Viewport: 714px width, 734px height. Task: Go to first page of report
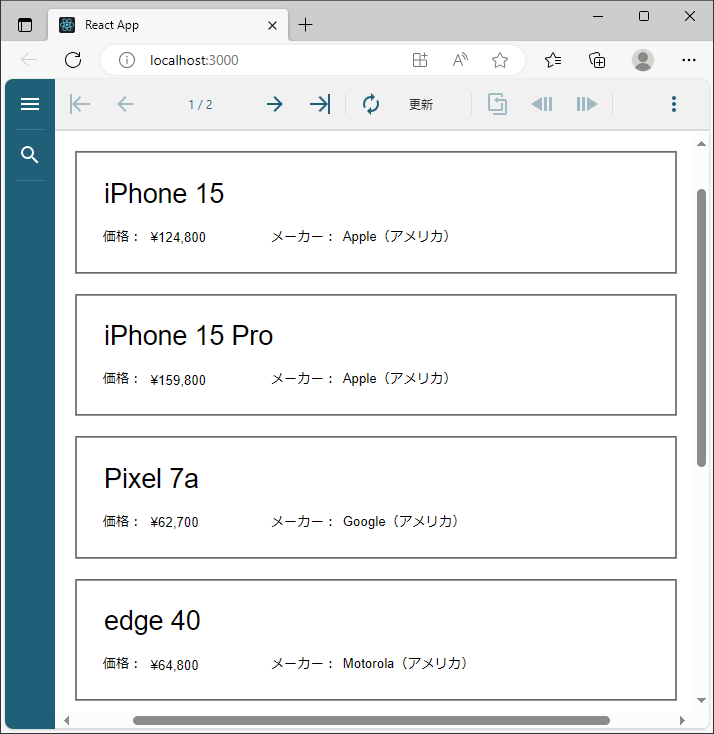click(80, 104)
